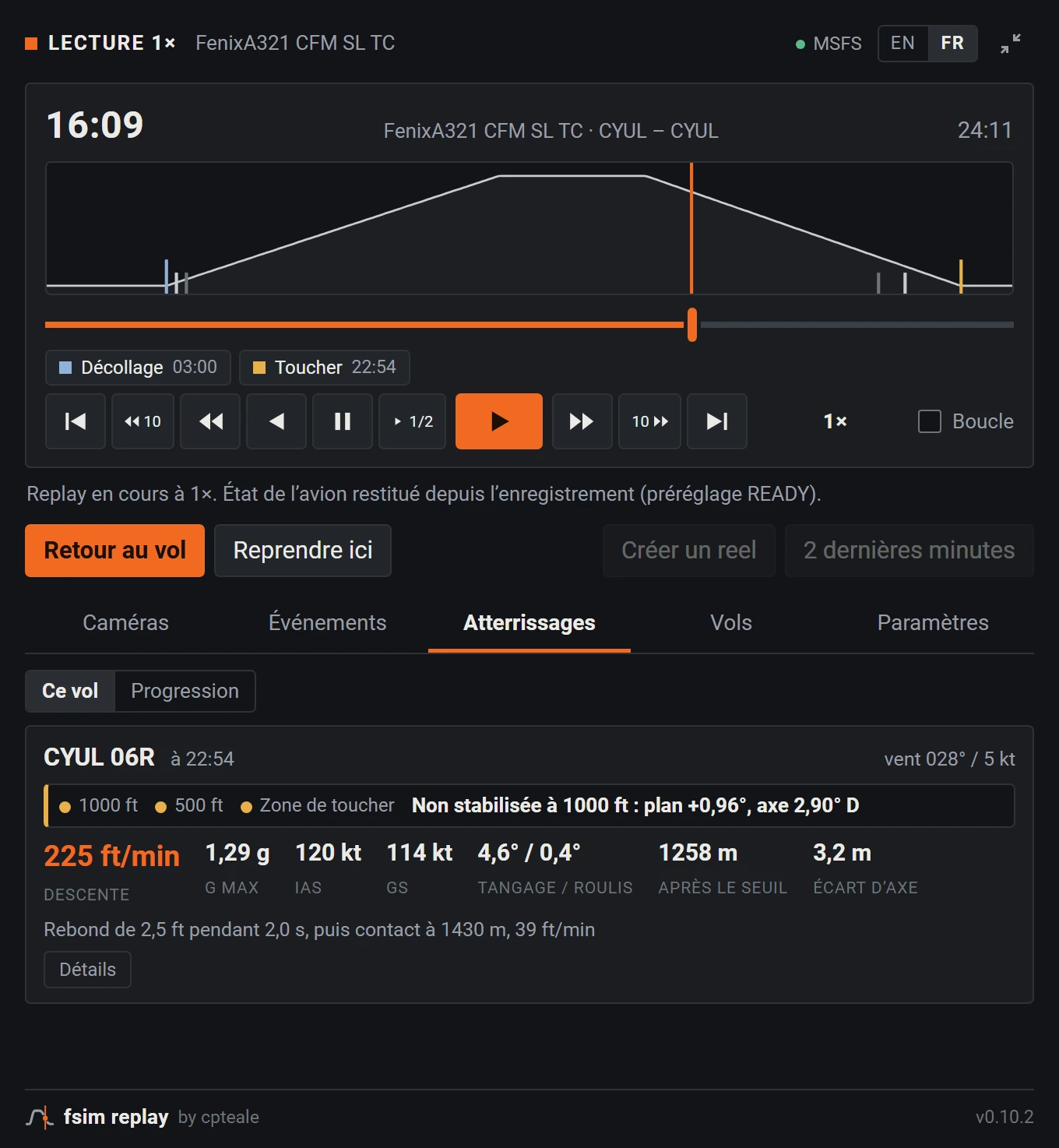Collapse the window with the shrink icon

click(1011, 44)
